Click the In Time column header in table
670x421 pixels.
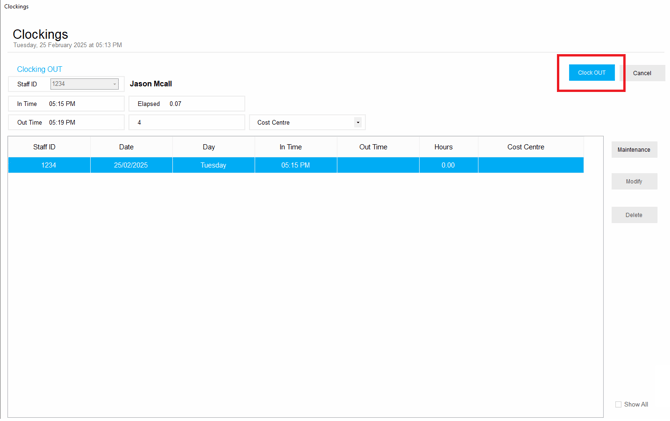click(291, 147)
